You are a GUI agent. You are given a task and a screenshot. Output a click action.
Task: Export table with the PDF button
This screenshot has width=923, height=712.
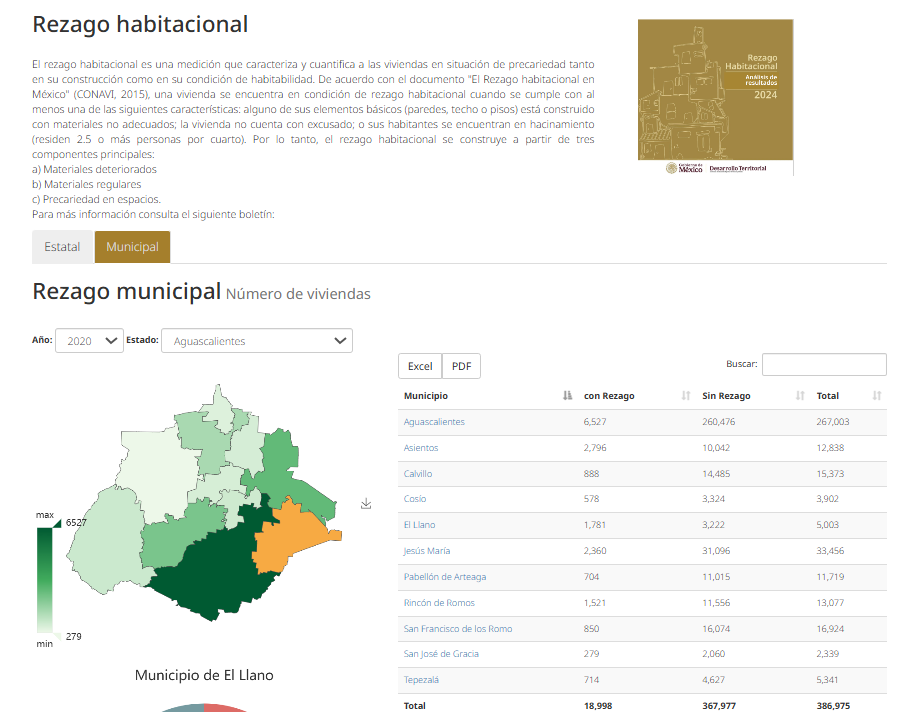point(462,366)
